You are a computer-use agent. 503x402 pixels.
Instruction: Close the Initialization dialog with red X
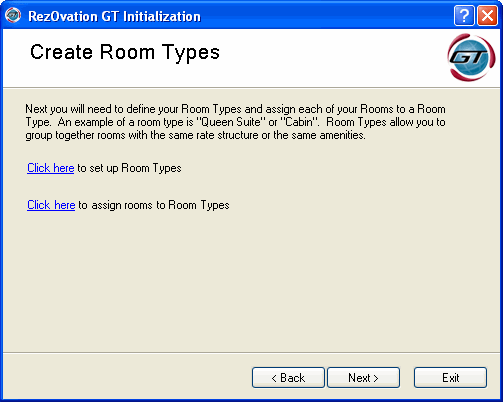[487, 16]
